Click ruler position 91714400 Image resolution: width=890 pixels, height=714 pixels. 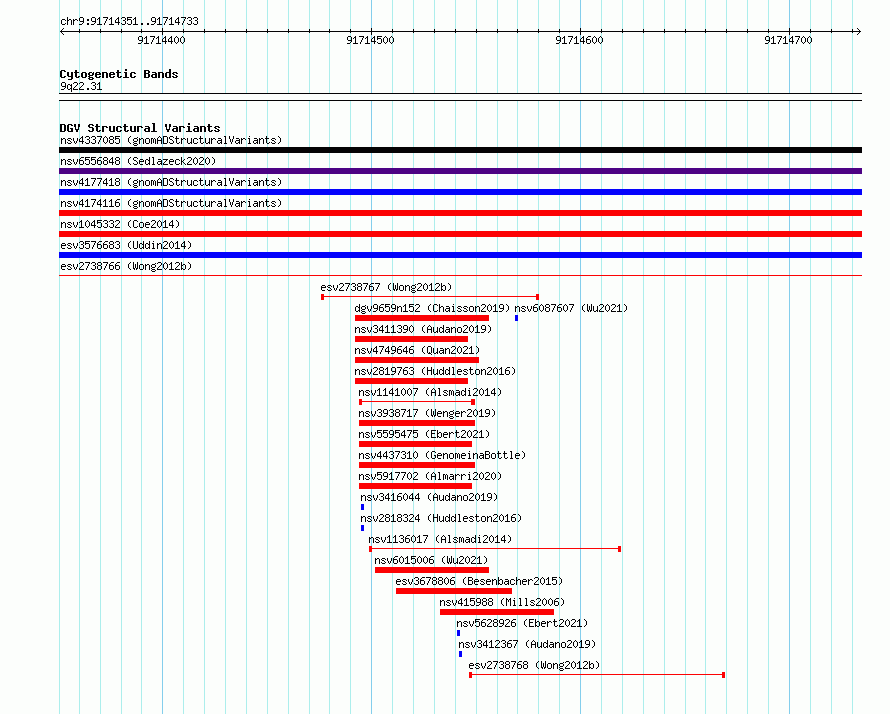coord(161,40)
